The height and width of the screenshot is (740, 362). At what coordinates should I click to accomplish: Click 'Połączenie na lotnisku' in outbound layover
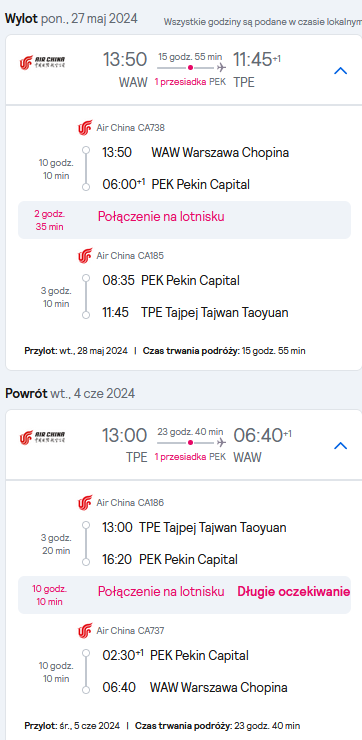161,217
